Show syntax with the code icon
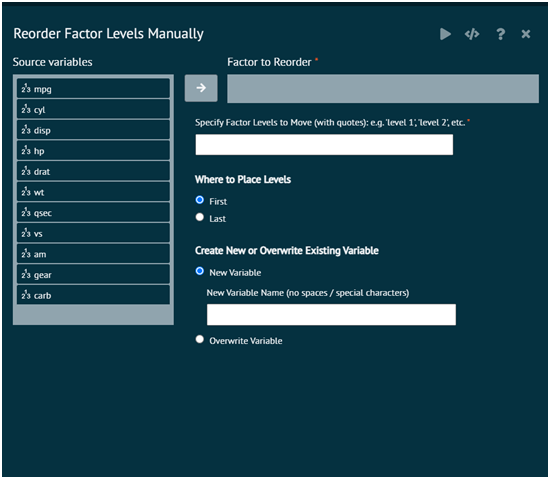550x479 pixels. pos(472,34)
